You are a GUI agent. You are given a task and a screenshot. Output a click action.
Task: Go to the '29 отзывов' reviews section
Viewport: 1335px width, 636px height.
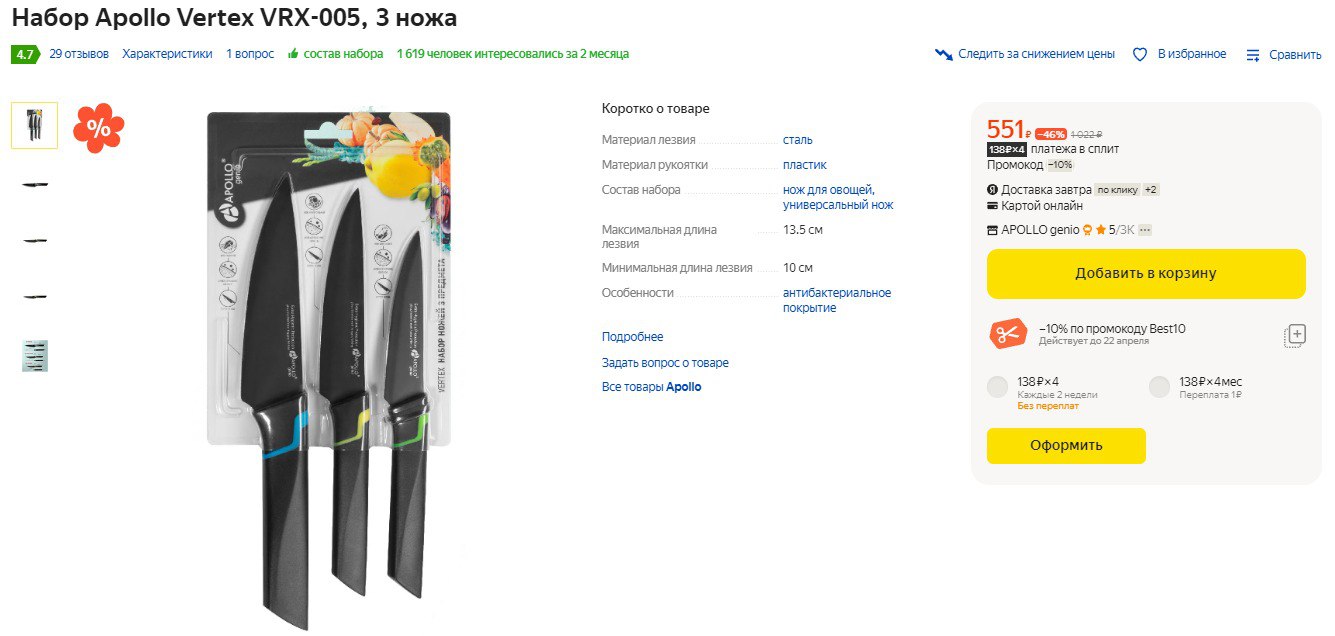tap(79, 54)
